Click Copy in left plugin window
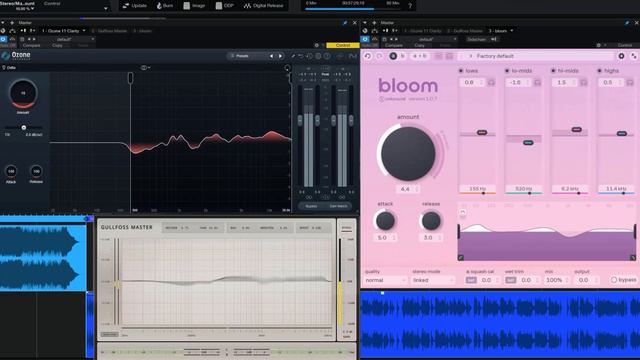 tap(57, 45)
